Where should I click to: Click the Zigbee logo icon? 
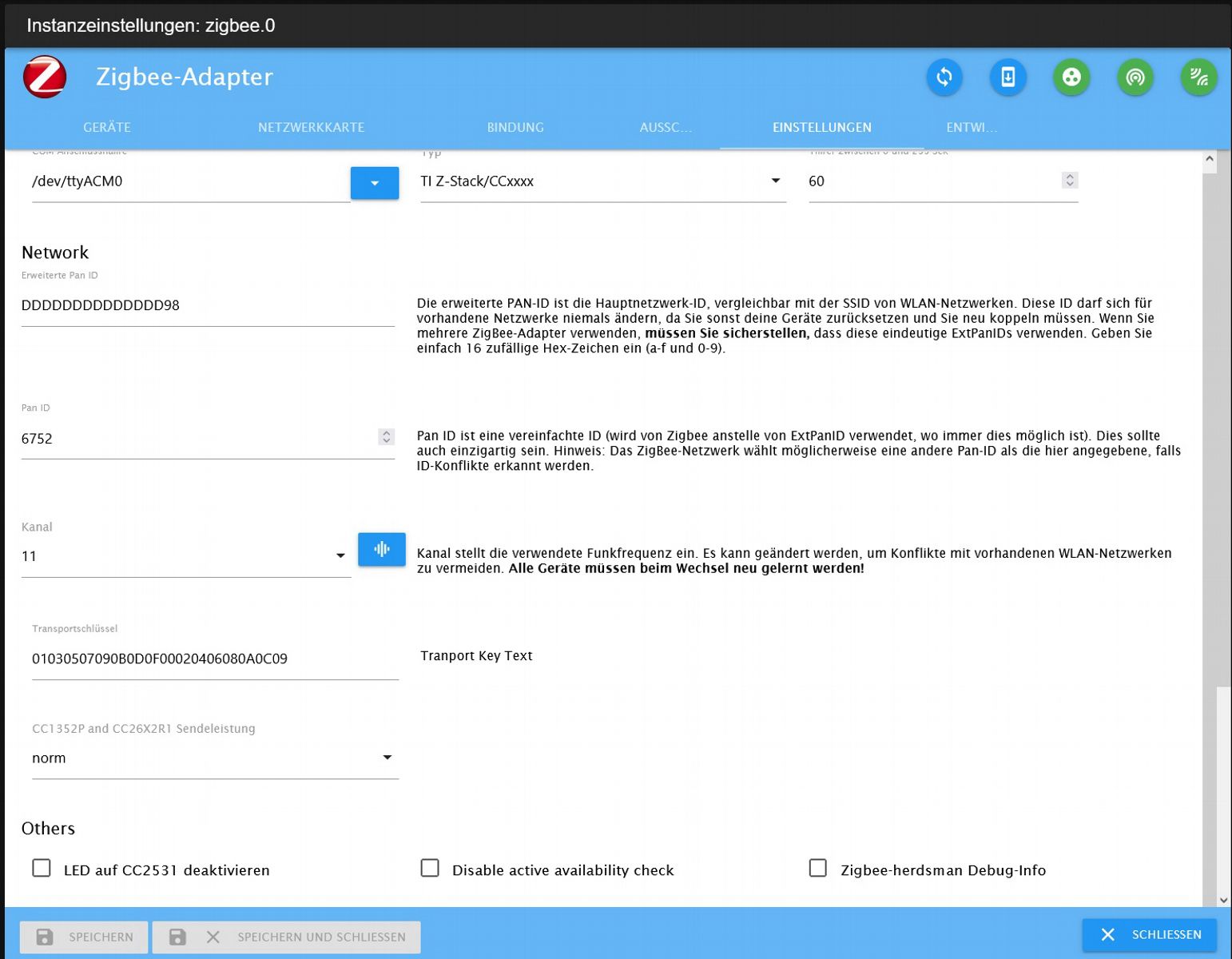tap(45, 77)
